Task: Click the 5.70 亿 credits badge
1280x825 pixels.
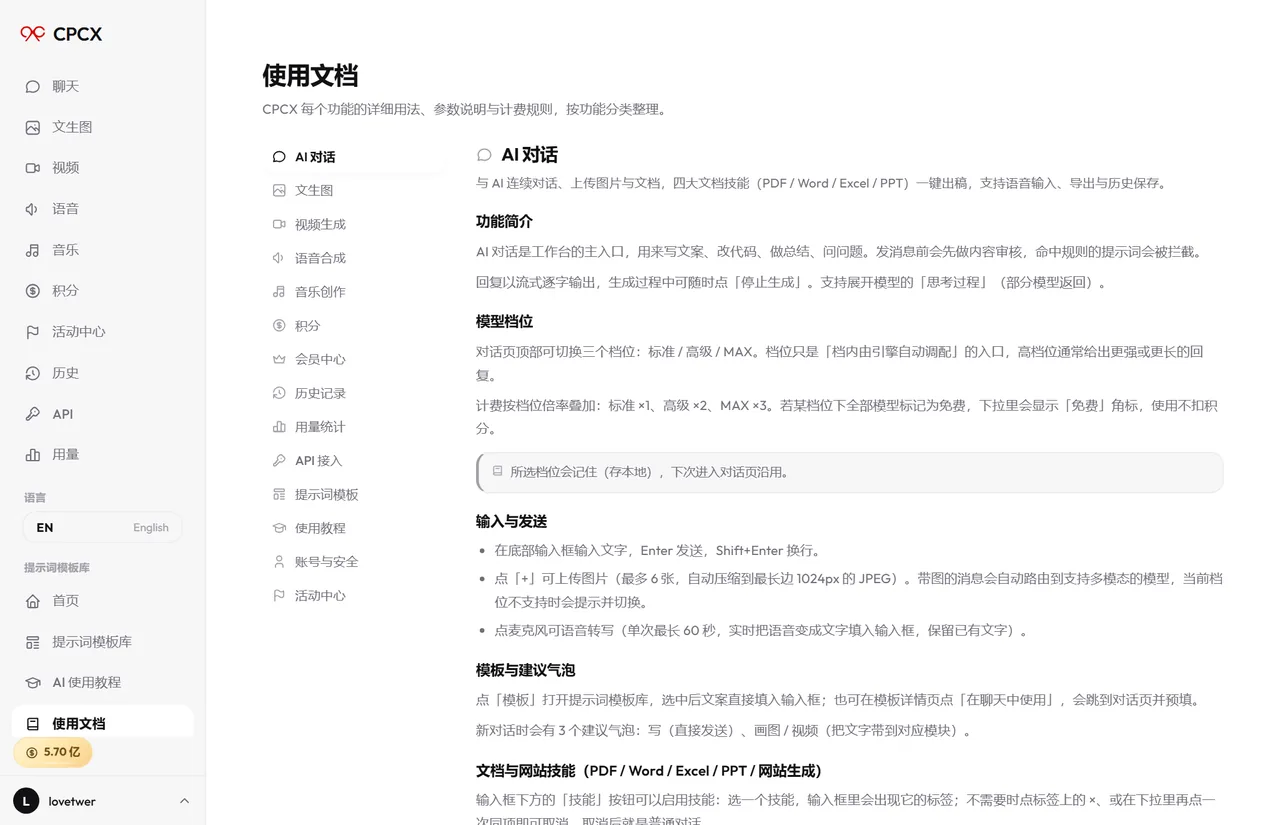Action: [x=52, y=752]
